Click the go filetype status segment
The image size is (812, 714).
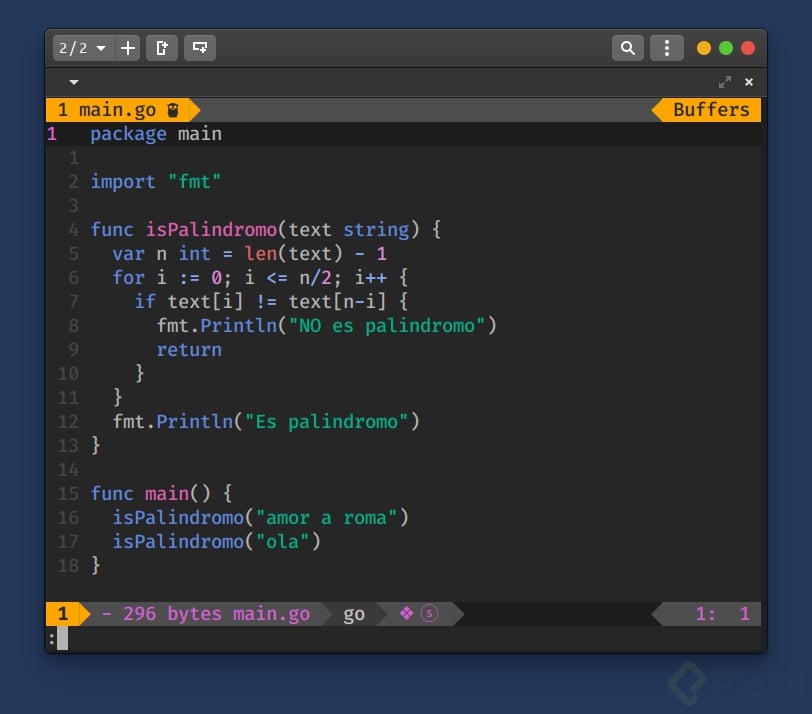point(354,614)
